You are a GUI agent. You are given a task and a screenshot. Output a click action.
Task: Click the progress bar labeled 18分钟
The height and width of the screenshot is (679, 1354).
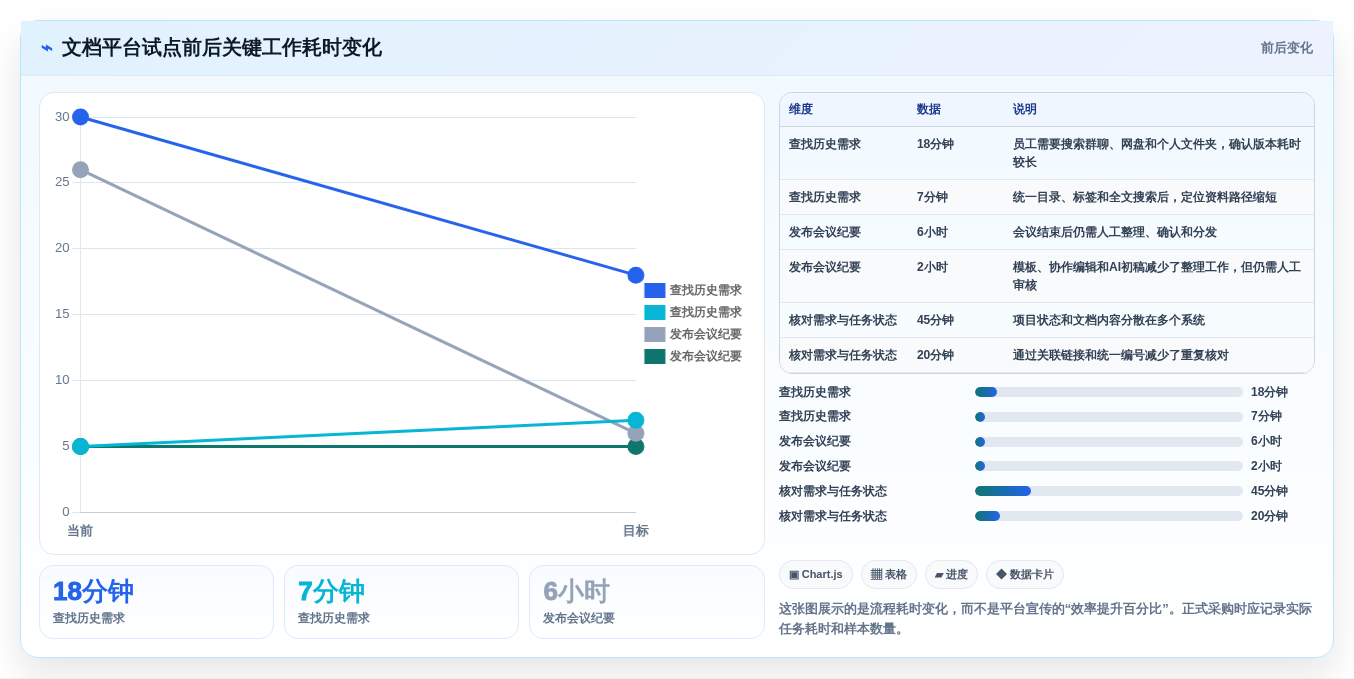[x=1109, y=392]
